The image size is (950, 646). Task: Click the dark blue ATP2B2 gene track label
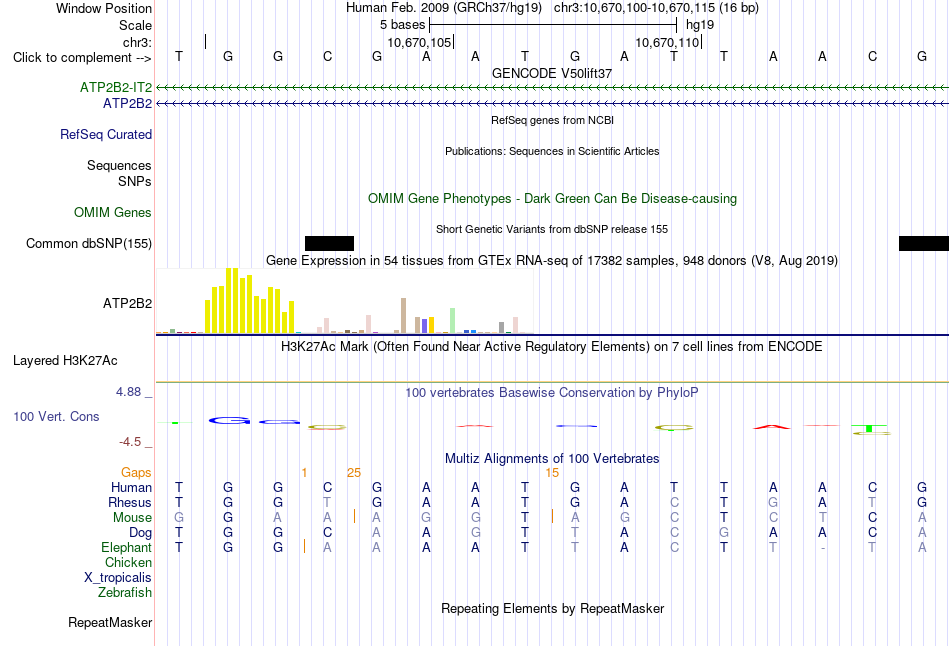click(127, 104)
